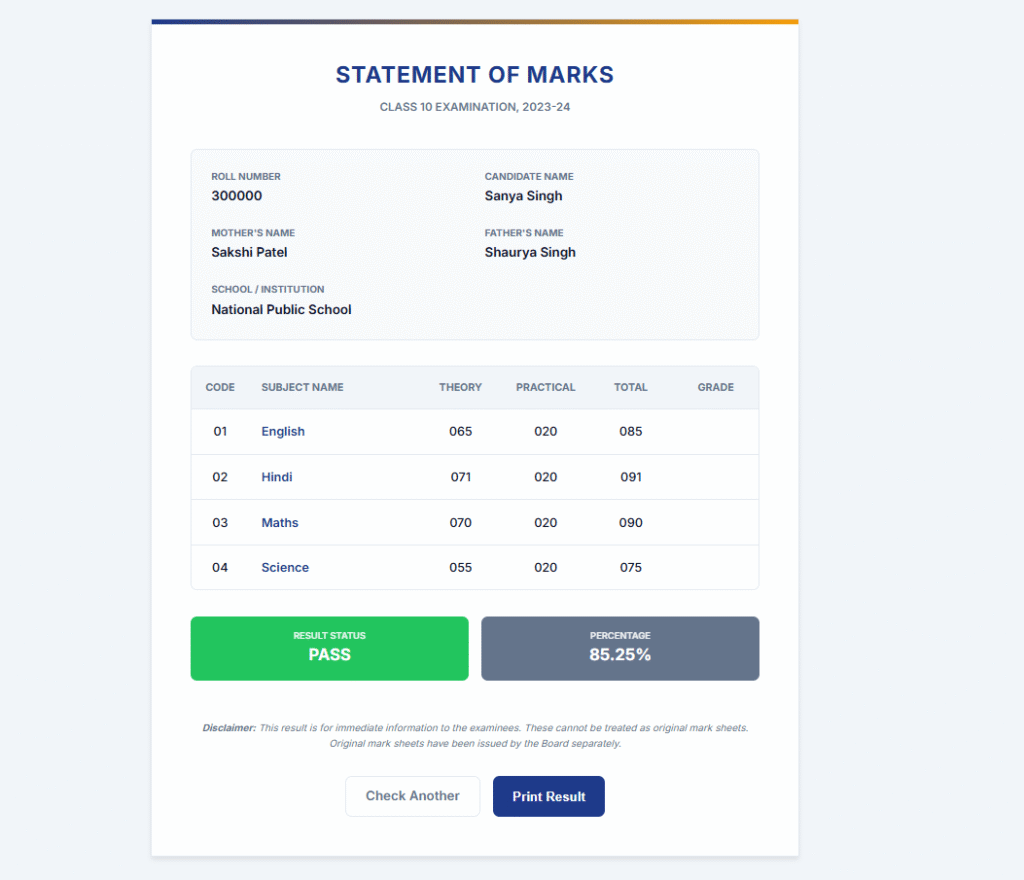The width and height of the screenshot is (1024, 880).
Task: Select the Science theory marks 055
Action: point(461,568)
